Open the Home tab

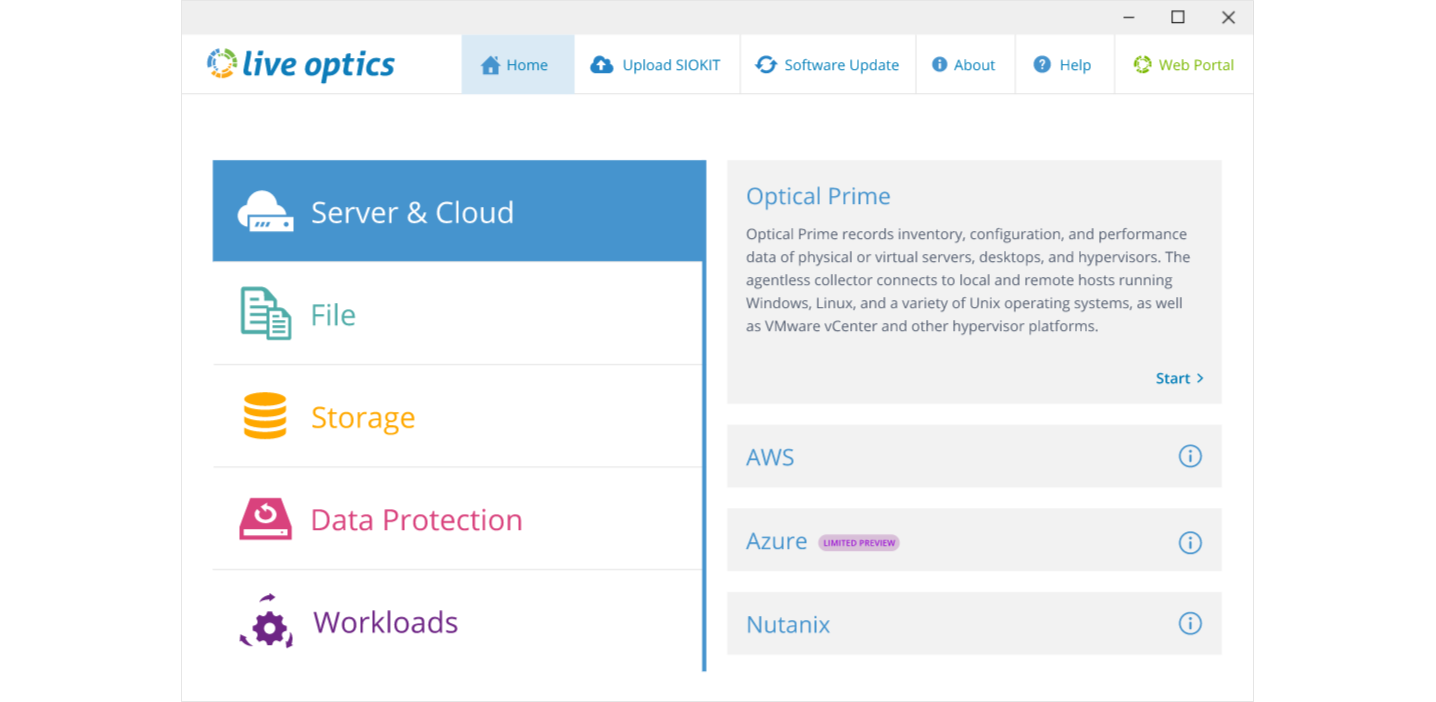click(x=518, y=65)
